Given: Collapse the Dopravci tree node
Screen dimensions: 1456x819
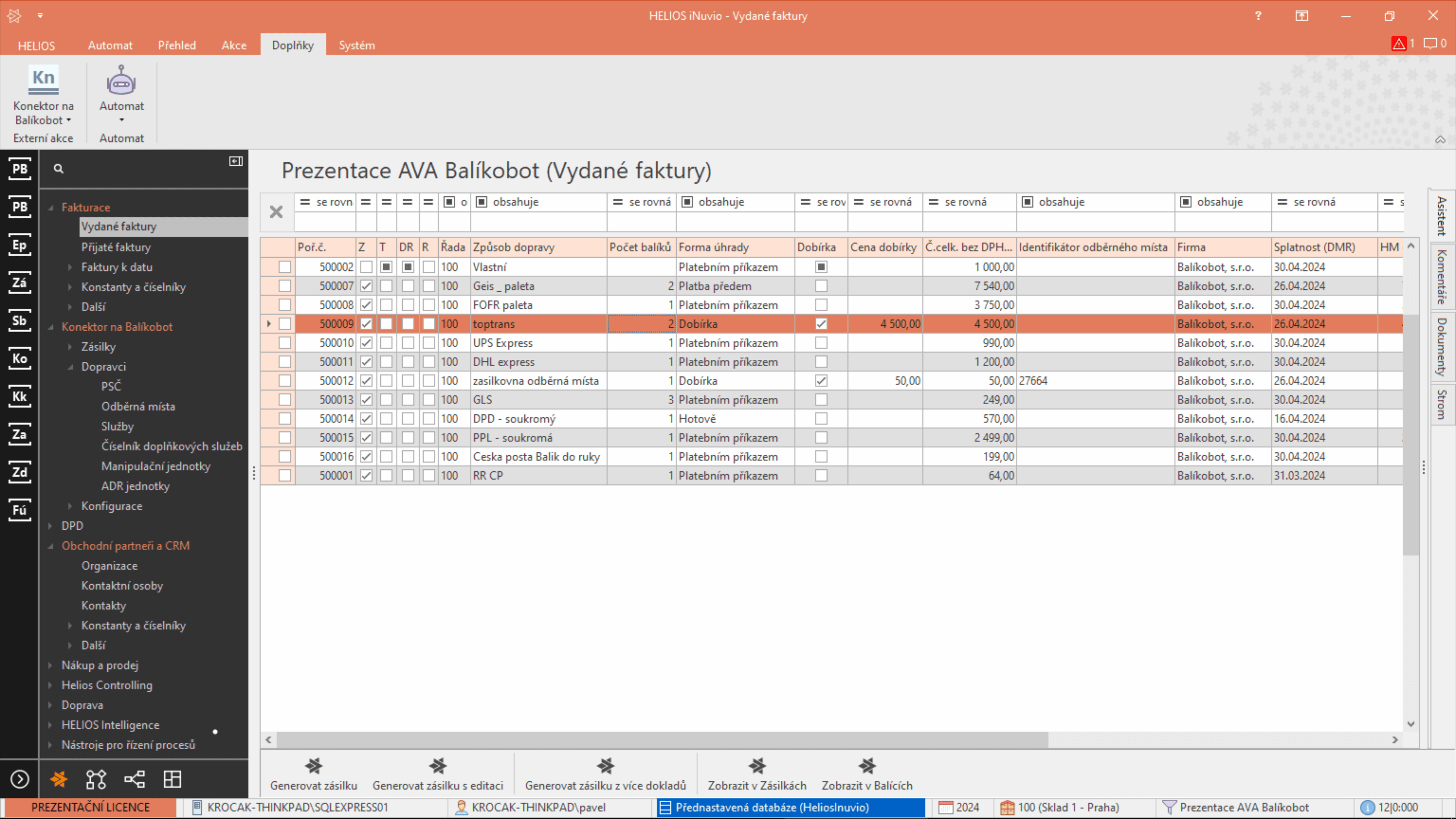Looking at the screenshot, I should (x=70, y=367).
